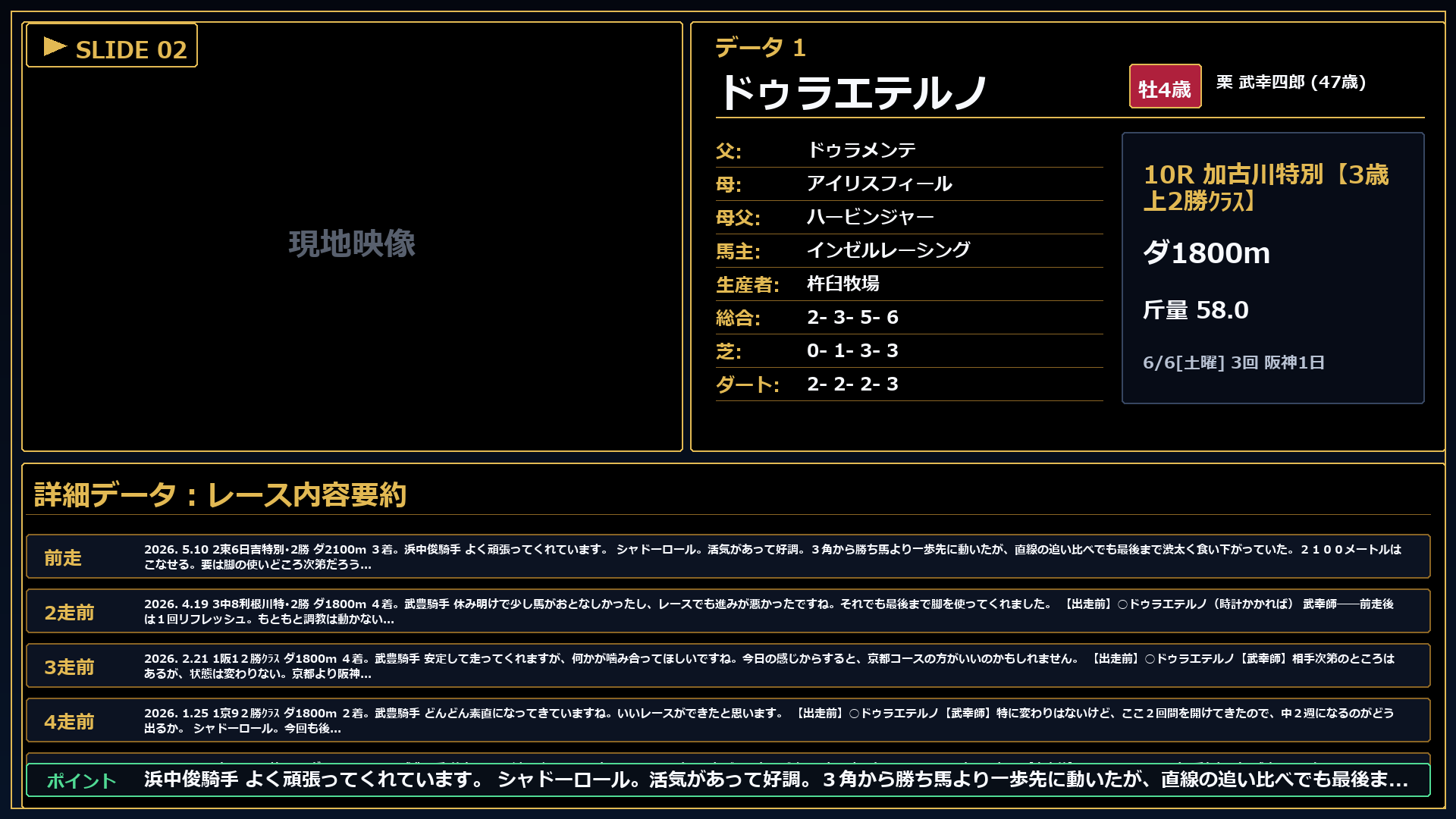The image size is (1456, 819).
Task: Click turf record 0- 1- 3- 3
Action: [x=852, y=350]
